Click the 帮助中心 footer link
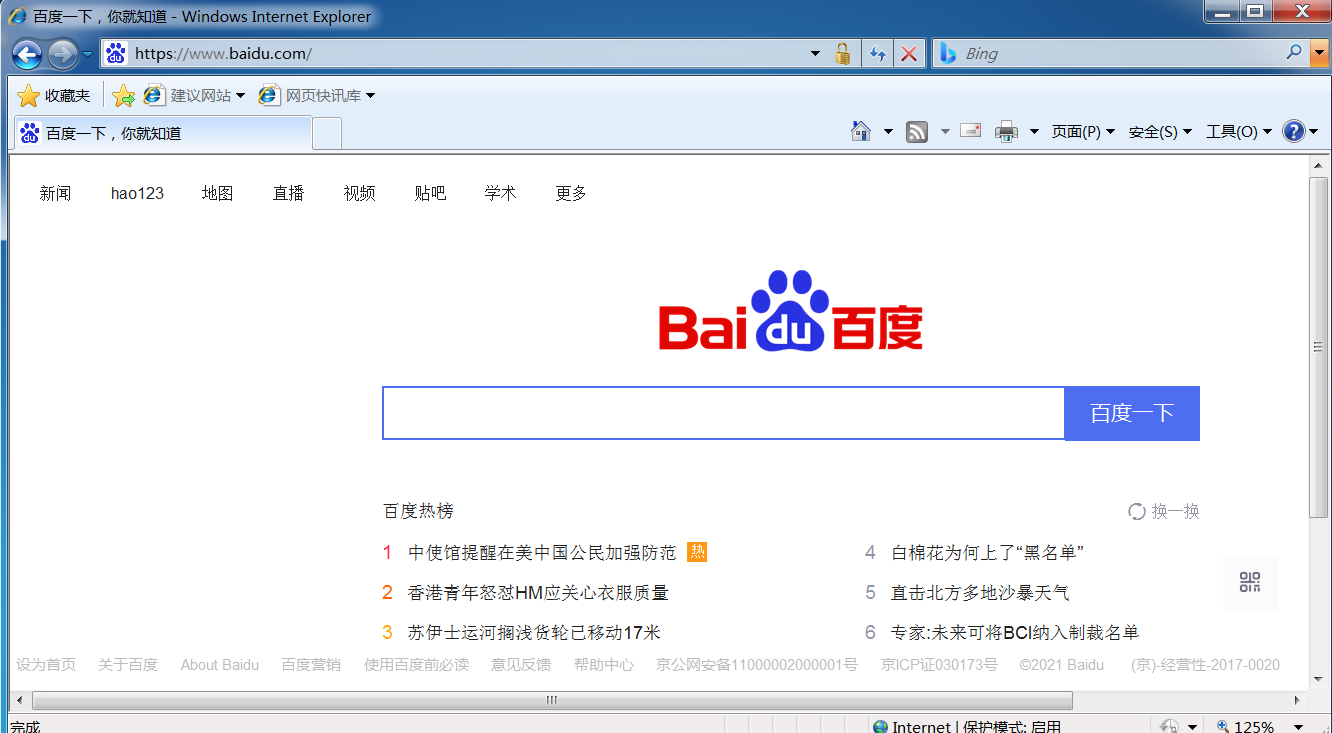The image size is (1332, 733). click(603, 665)
